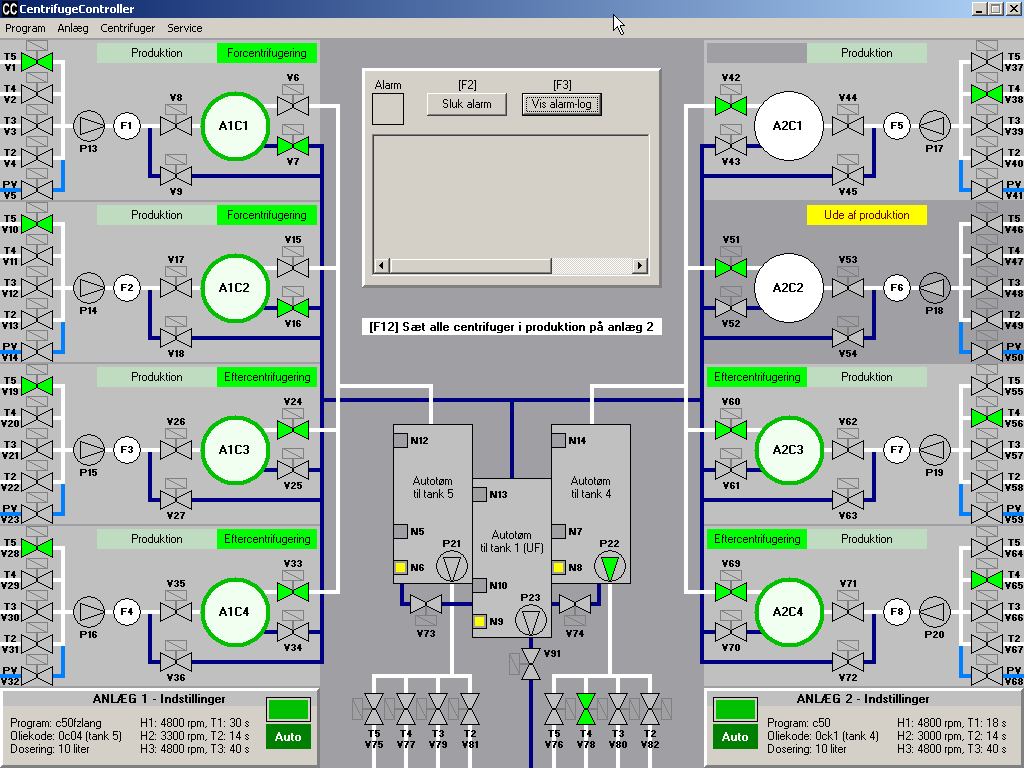
Task: Click the Vis alarm-log button
Action: (x=562, y=104)
